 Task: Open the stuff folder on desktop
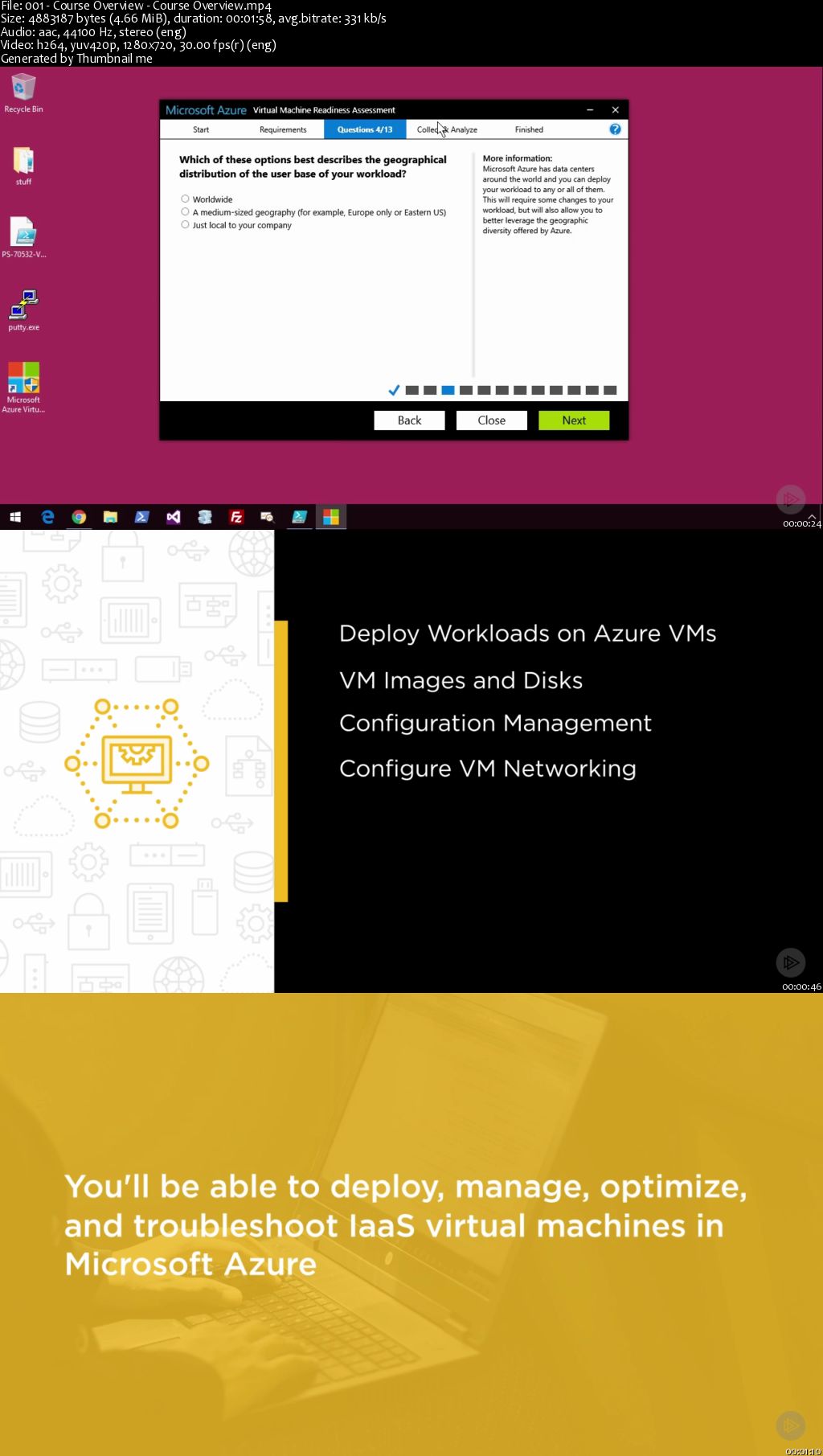pyautogui.click(x=23, y=166)
